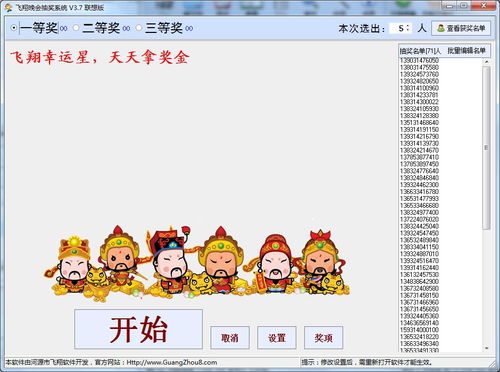Open the 设置 settings button
Viewport: 500px width, 372px height.
277,338
